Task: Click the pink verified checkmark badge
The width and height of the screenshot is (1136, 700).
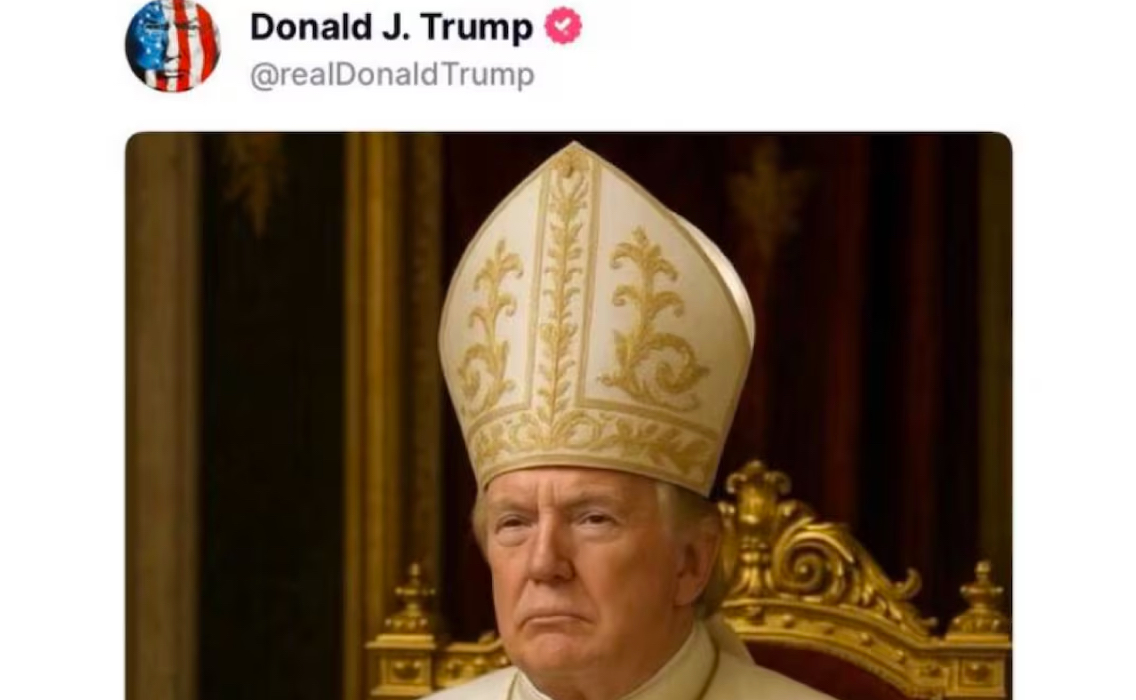Action: pyautogui.click(x=563, y=26)
